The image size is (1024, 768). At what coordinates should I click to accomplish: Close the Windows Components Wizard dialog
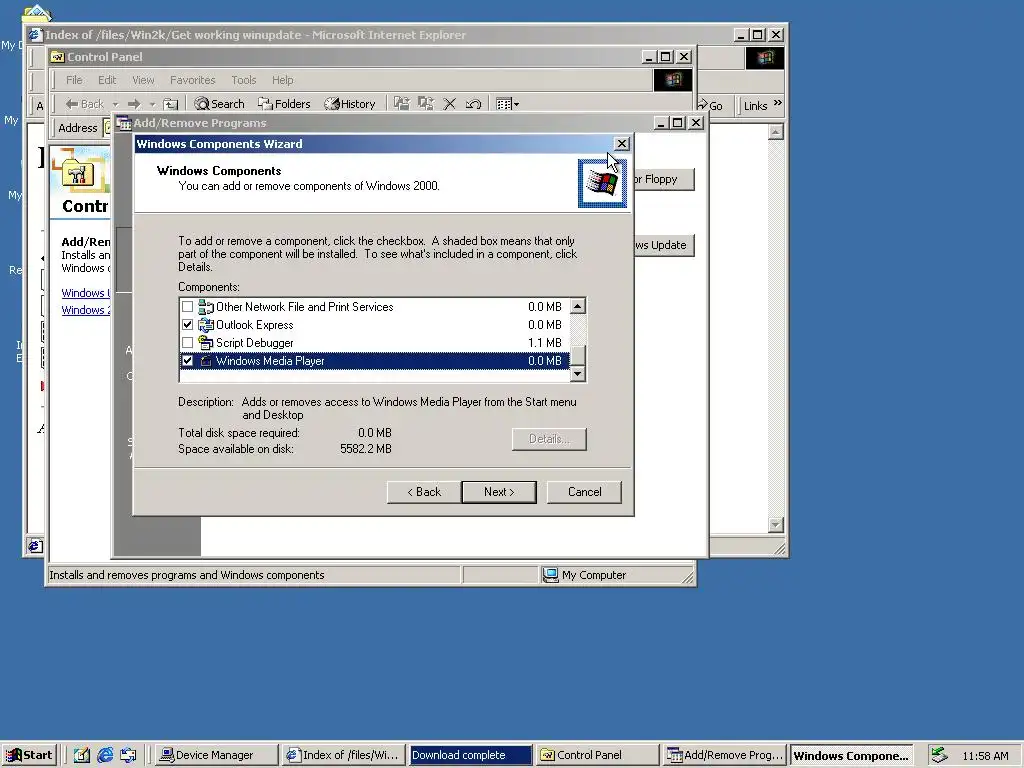pyautogui.click(x=621, y=144)
